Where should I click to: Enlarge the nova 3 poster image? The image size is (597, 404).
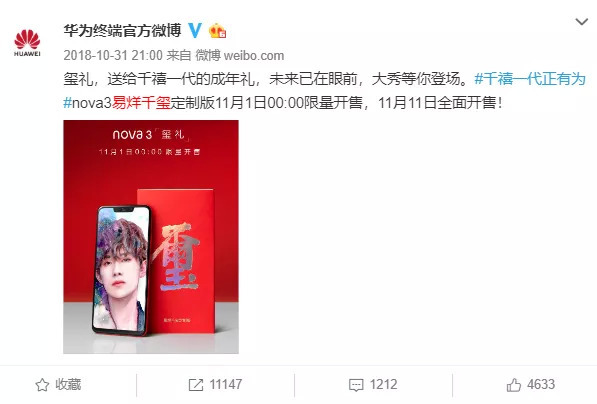151,237
